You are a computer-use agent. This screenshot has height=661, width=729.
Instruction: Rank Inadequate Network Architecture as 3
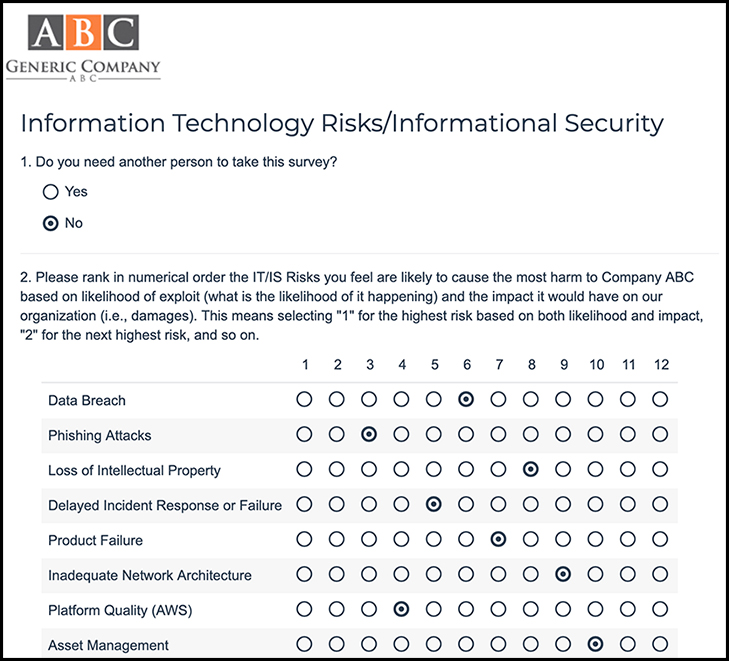[x=369, y=574]
